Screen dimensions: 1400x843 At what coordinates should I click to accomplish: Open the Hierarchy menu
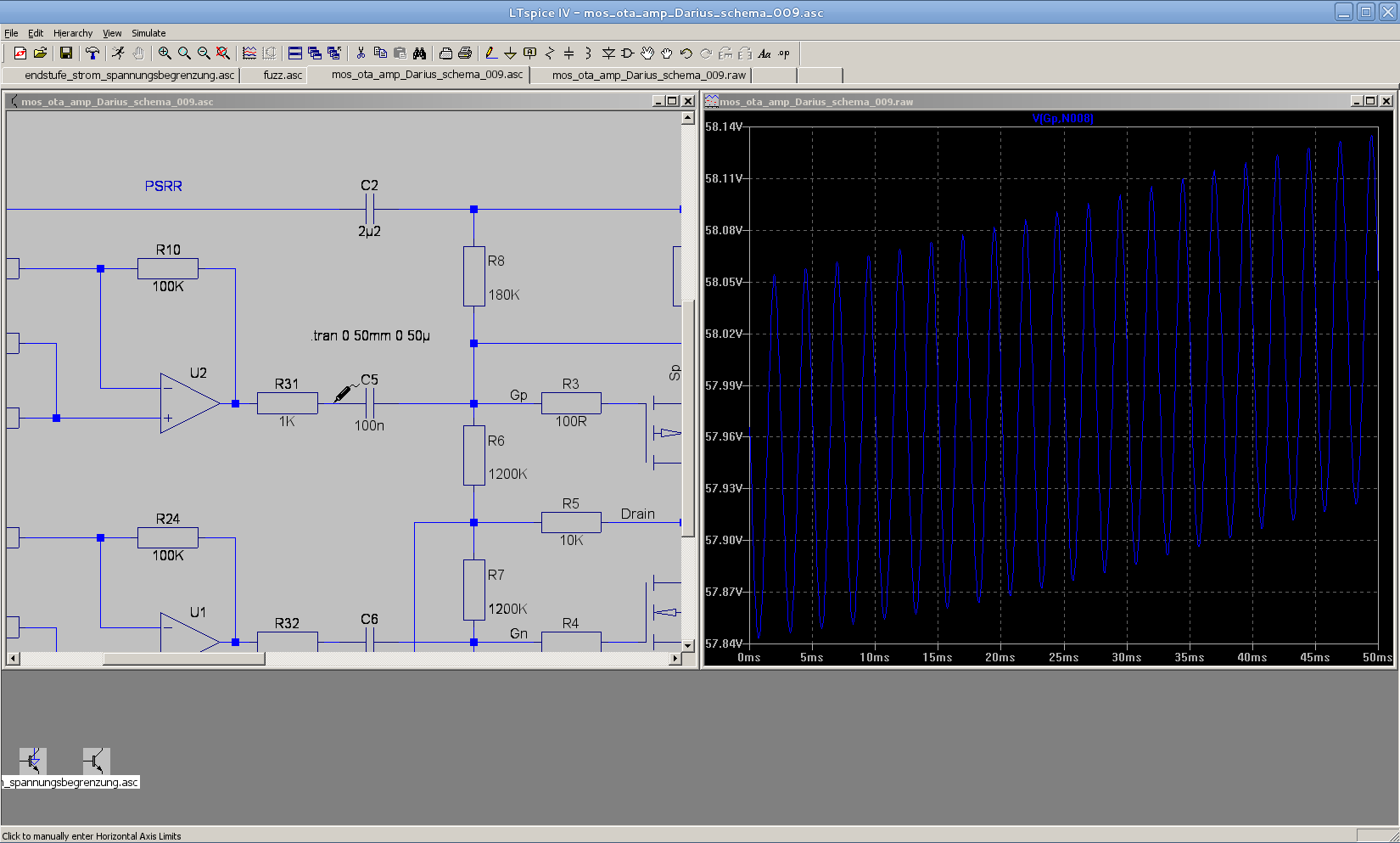[73, 33]
